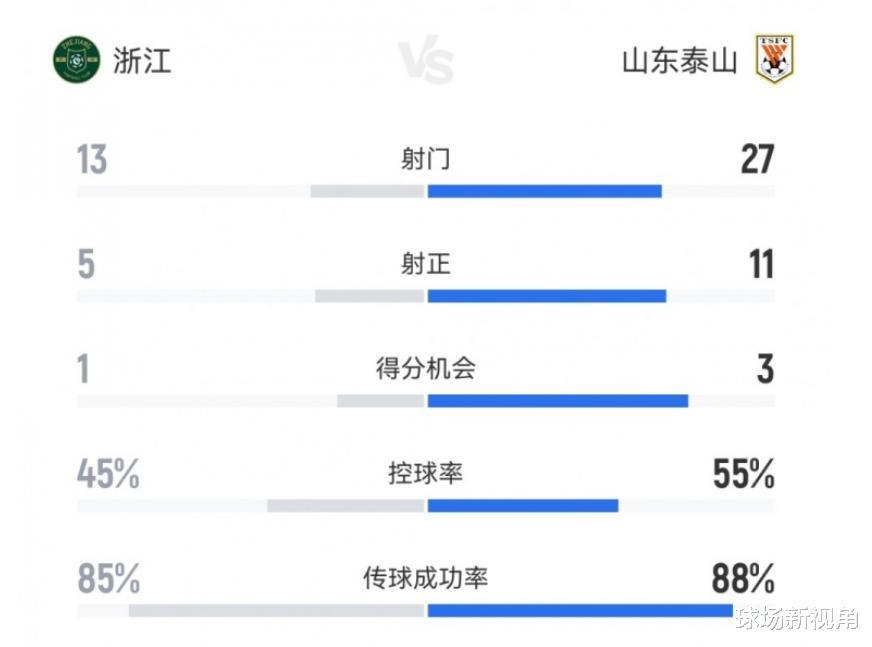Click the 传球成功率 pass accuracy label
Image resolution: width=872 pixels, height=647 pixels.
(x=426, y=577)
